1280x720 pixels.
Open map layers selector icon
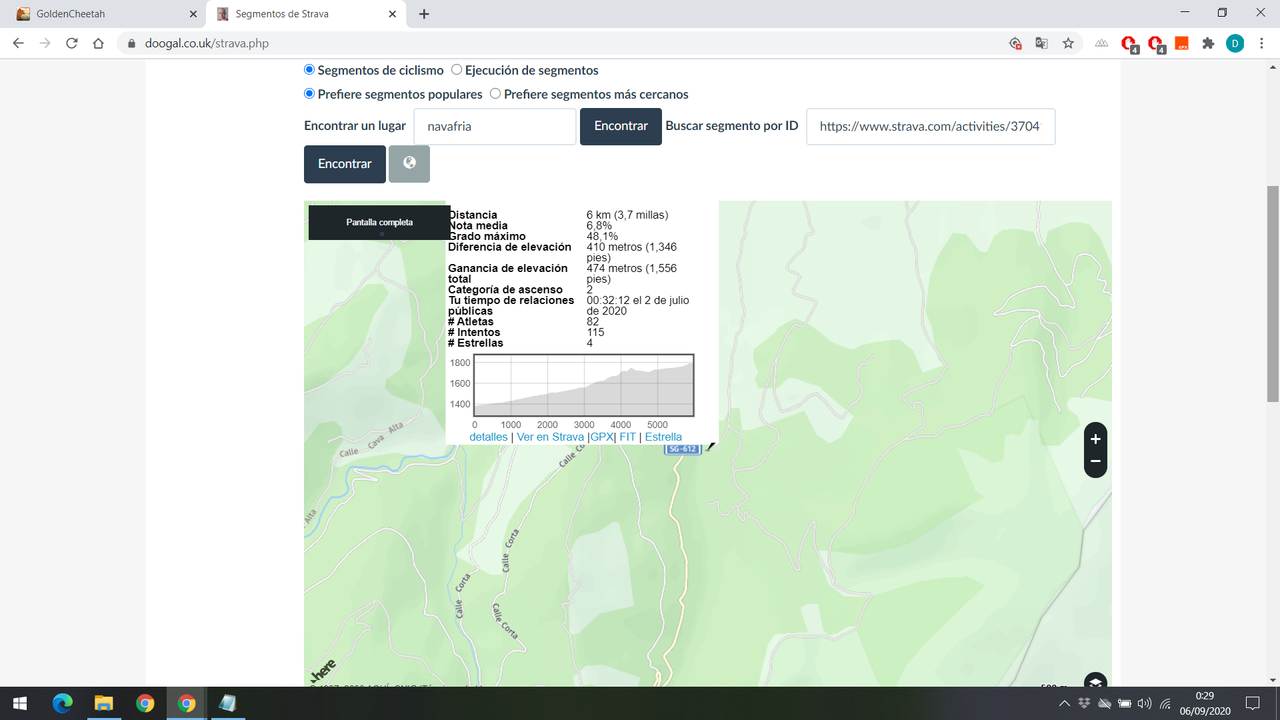(1096, 683)
